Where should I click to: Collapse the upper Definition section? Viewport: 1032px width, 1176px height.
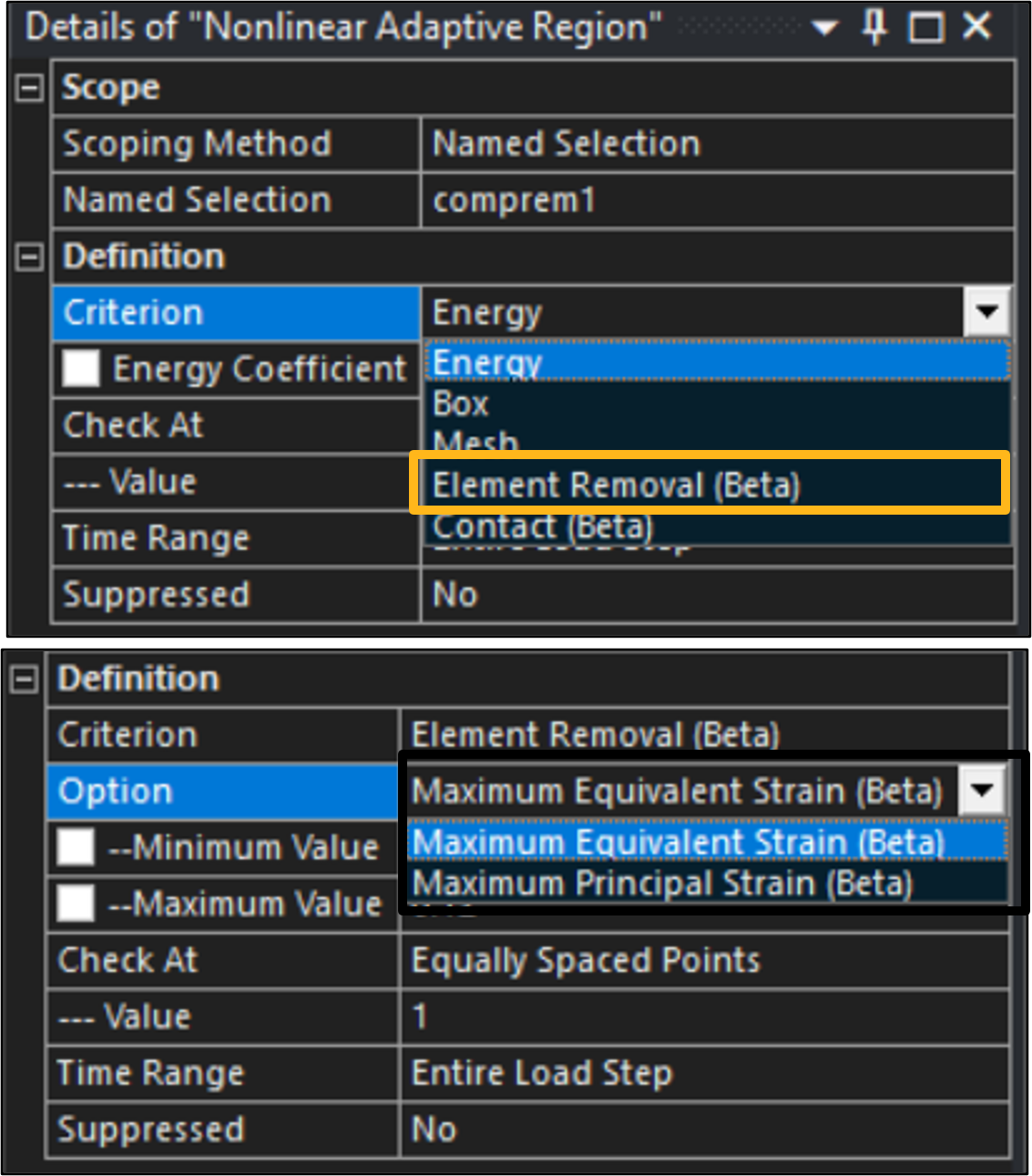[30, 257]
